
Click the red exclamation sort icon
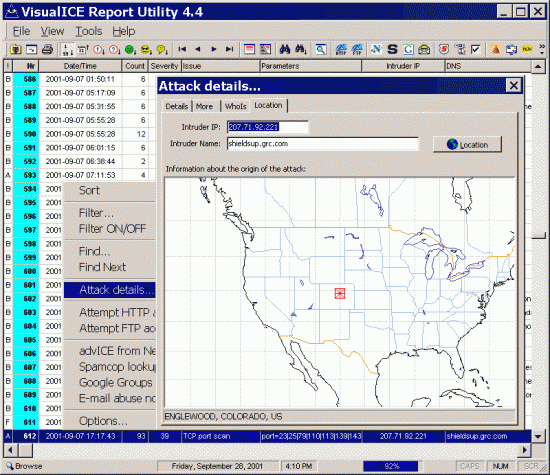99,49
